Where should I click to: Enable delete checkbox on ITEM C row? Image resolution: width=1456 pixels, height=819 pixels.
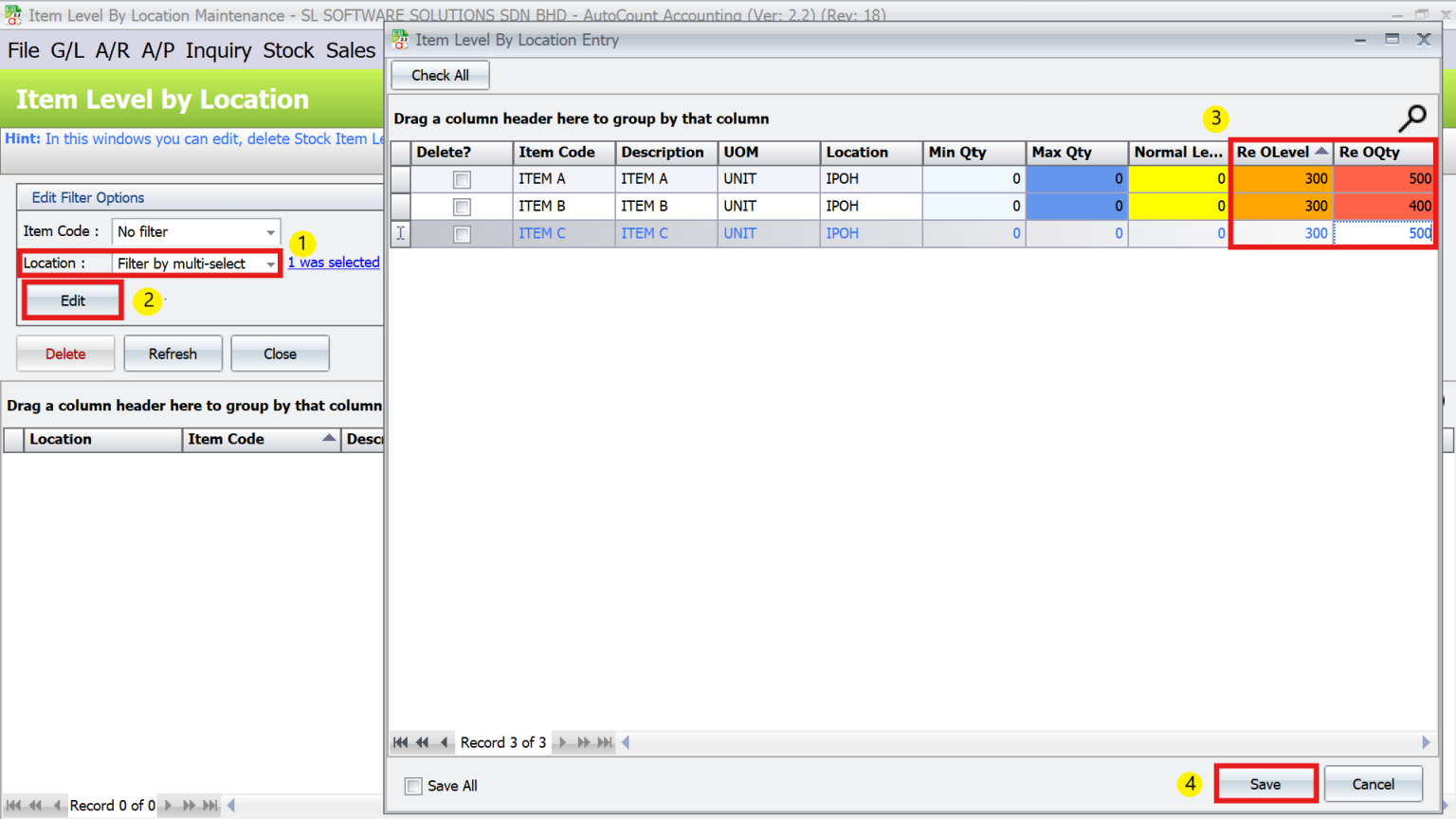coord(462,233)
